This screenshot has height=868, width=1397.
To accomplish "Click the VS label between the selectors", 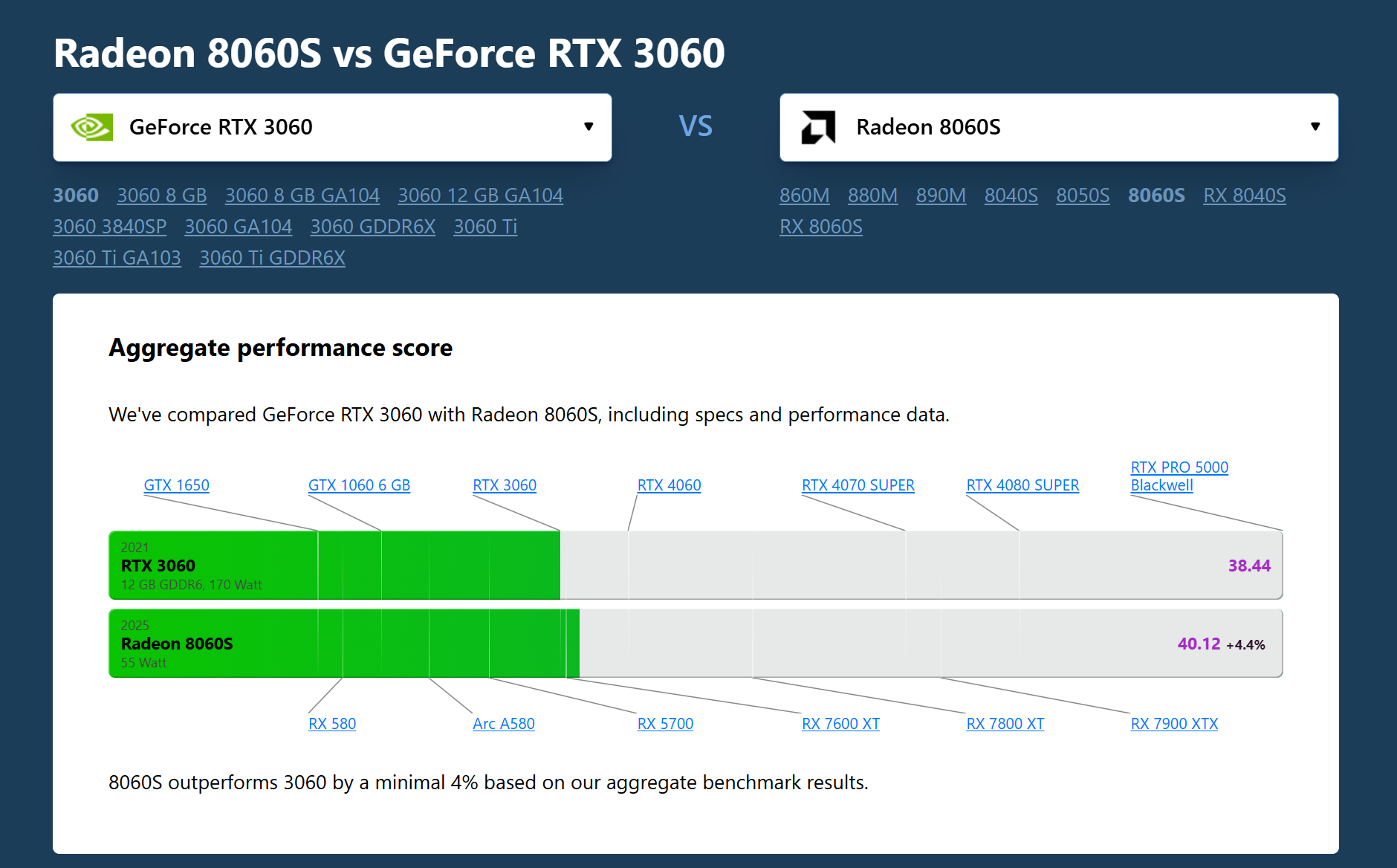I will coord(696,126).
